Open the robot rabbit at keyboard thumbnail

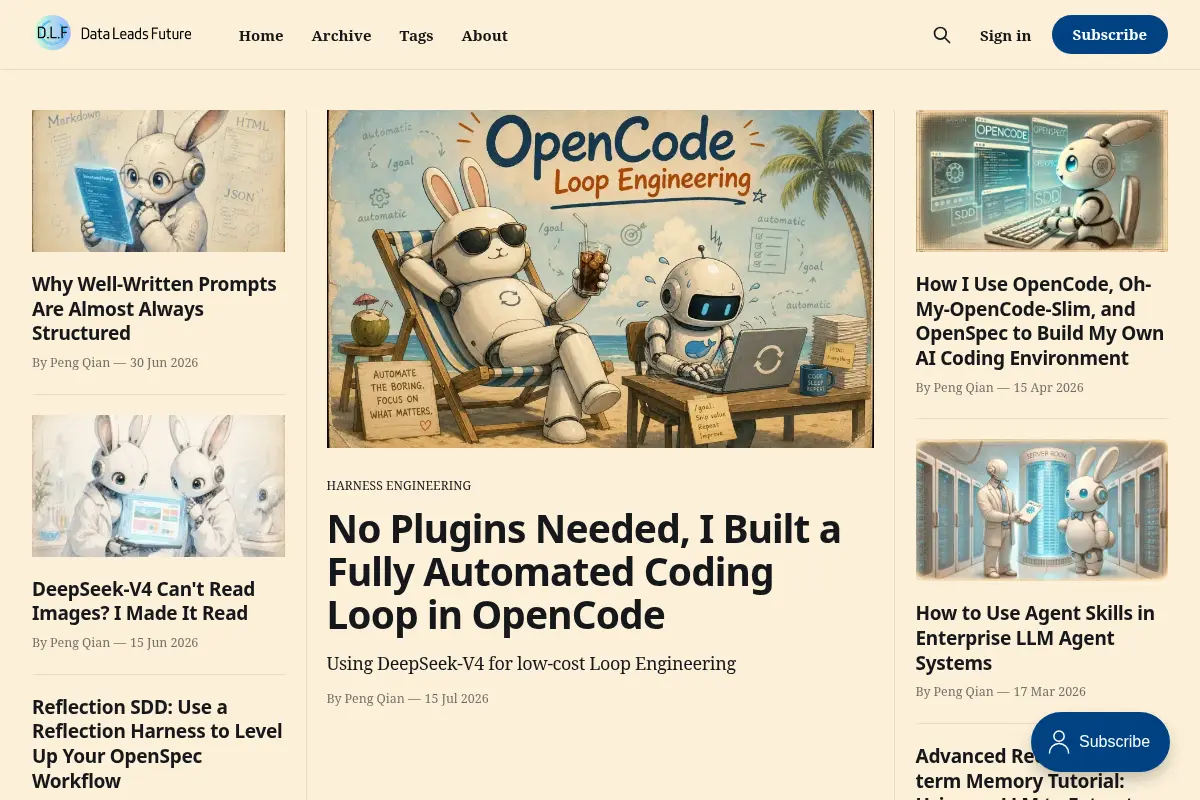click(1041, 181)
